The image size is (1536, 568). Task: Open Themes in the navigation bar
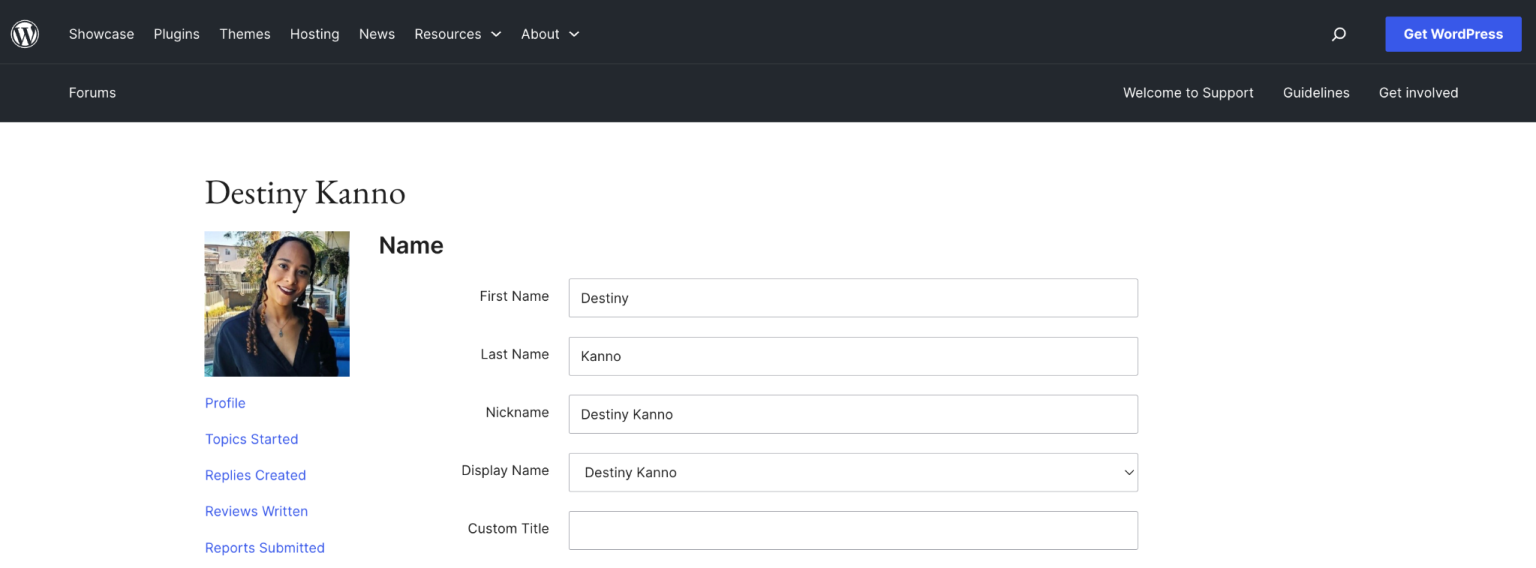pyautogui.click(x=245, y=34)
